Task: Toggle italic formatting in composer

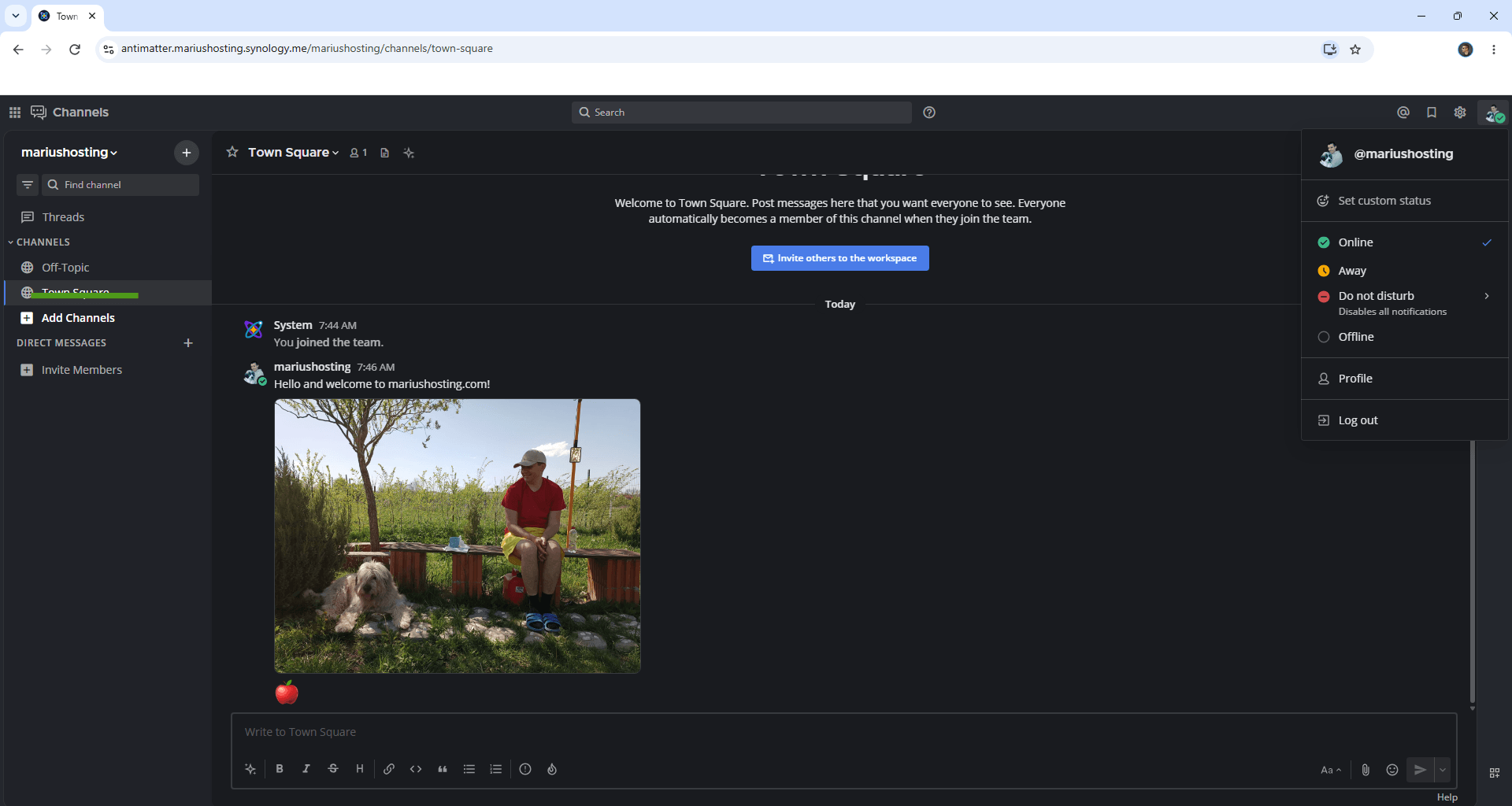Action: coord(306,769)
